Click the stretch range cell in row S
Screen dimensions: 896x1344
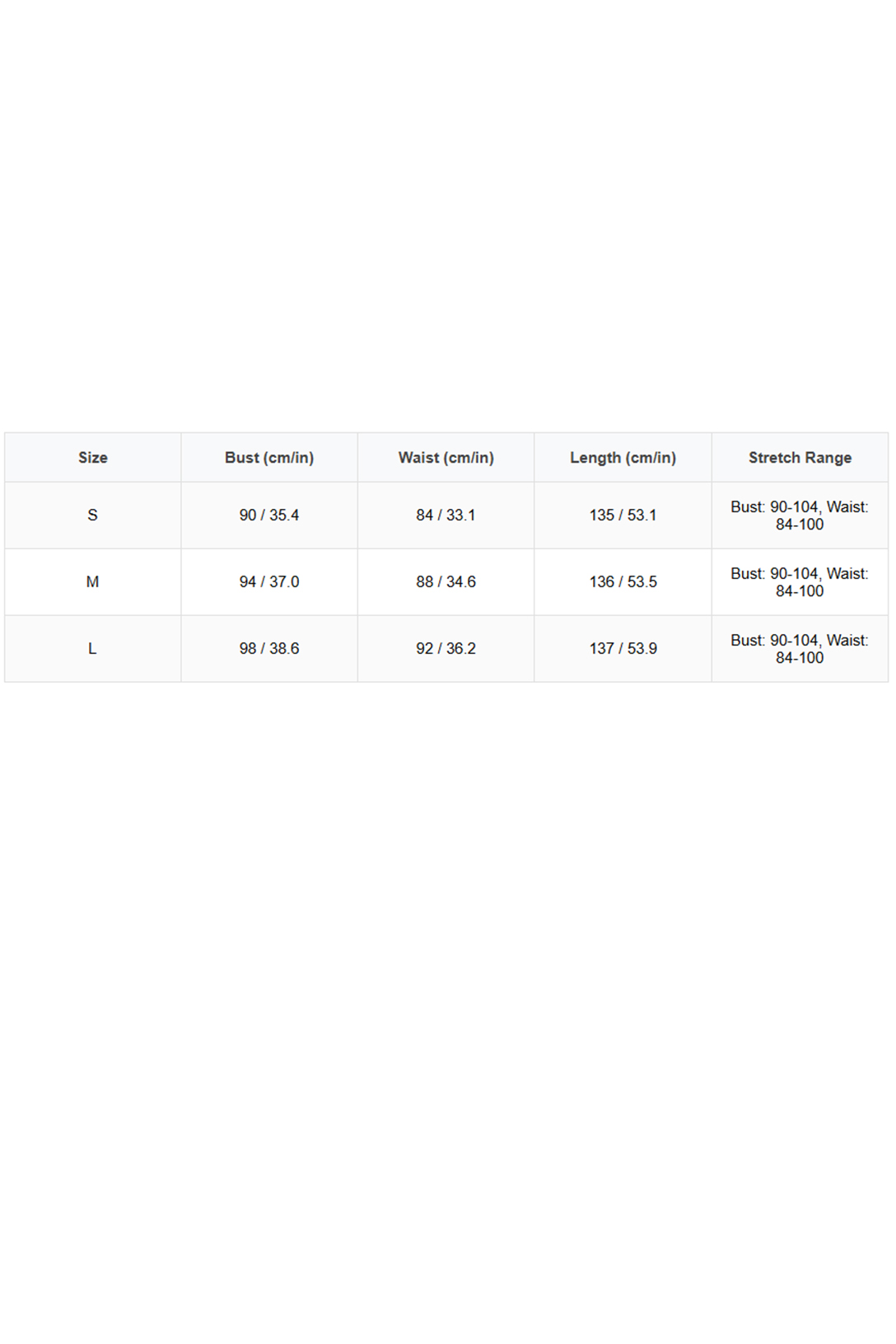(800, 516)
